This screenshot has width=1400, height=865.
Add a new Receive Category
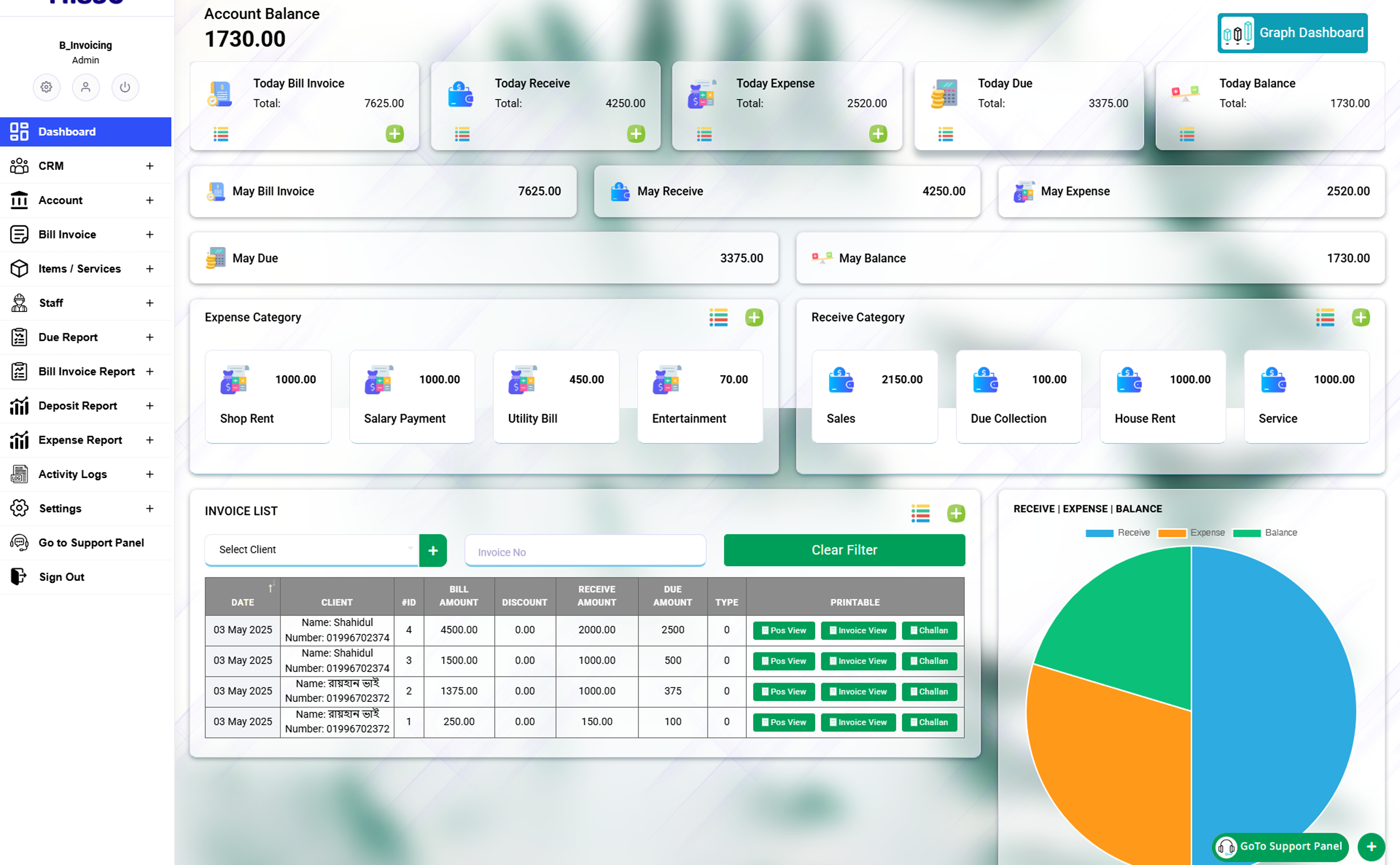(x=1360, y=318)
